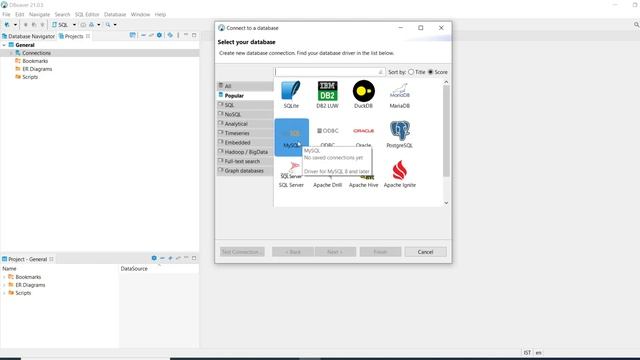Viewport: 640px width, 360px height.
Task: Click the New Connection toolbar icon
Action: [7, 25]
